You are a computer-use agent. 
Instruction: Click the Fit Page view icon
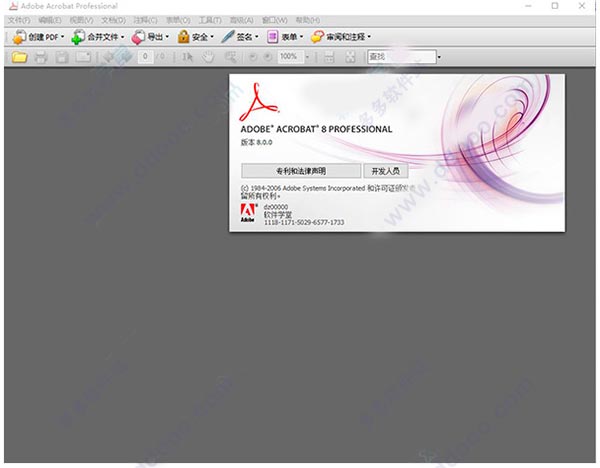pos(350,57)
